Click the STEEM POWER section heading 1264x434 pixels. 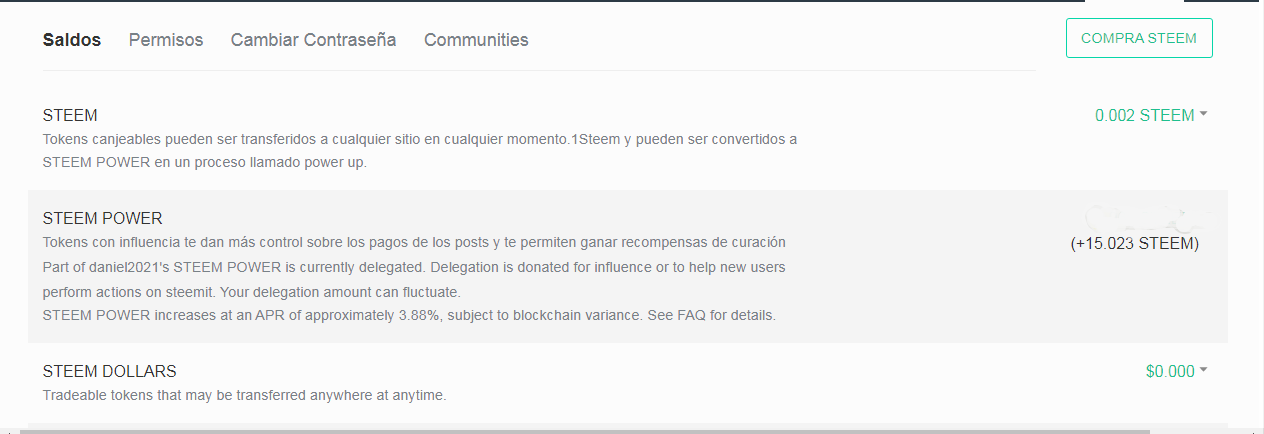102,218
